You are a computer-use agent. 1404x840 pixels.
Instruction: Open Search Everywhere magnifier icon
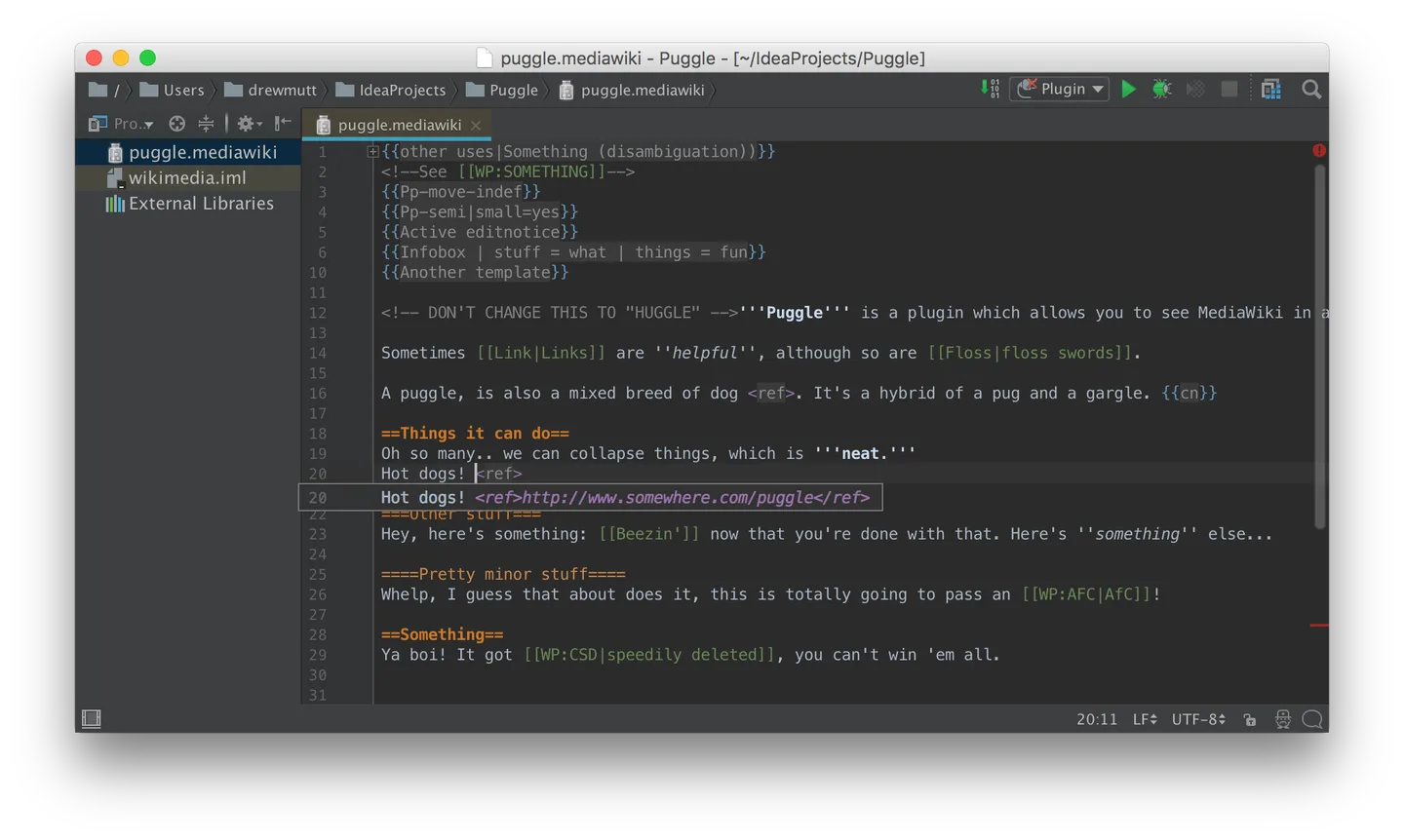[x=1311, y=90]
